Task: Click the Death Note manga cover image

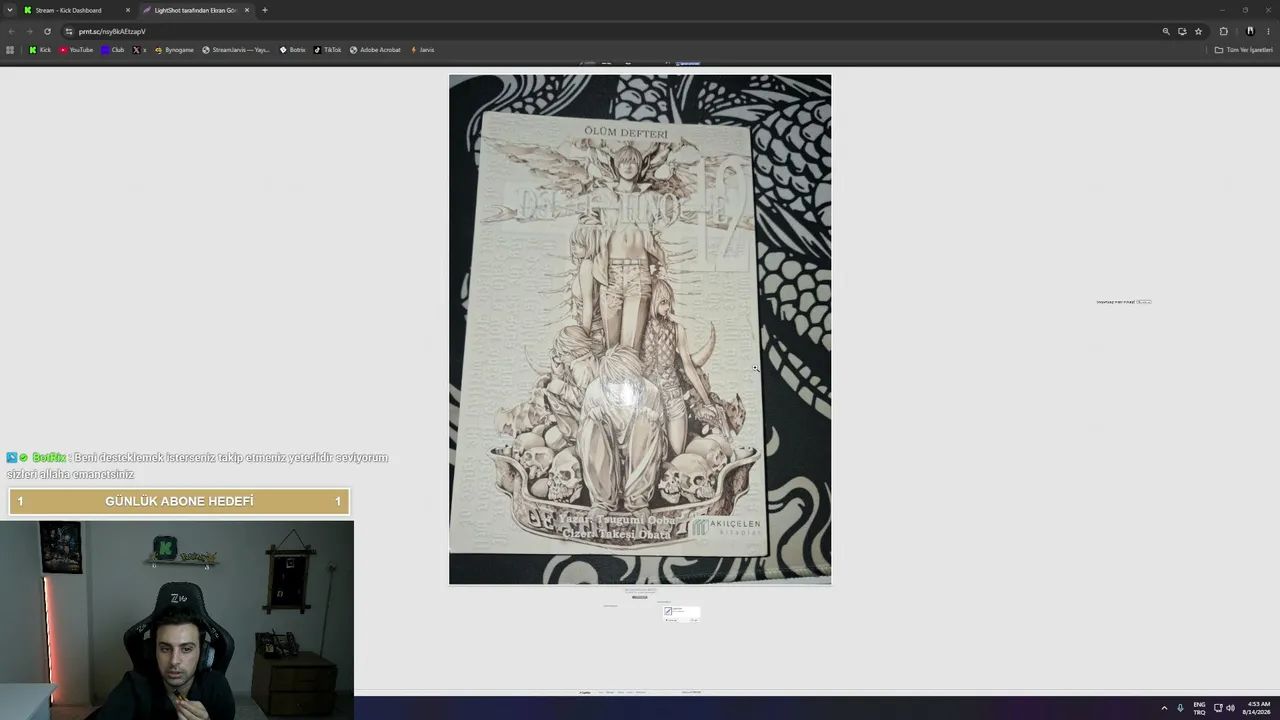Action: pos(640,329)
